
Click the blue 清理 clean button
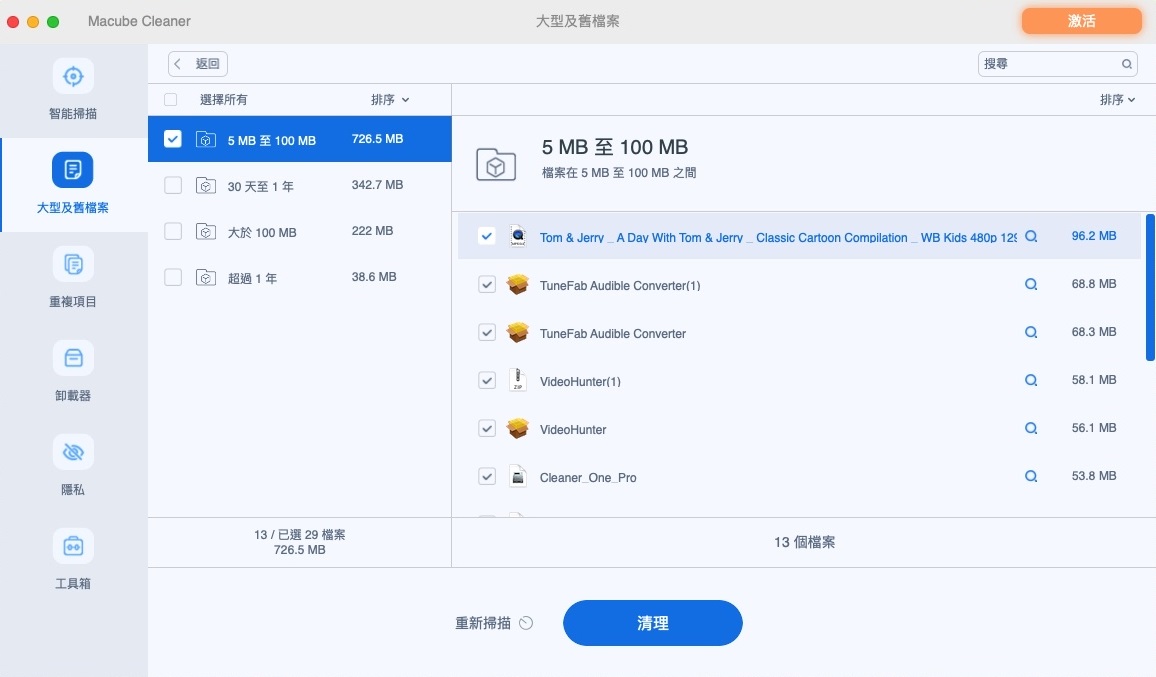[x=652, y=623]
